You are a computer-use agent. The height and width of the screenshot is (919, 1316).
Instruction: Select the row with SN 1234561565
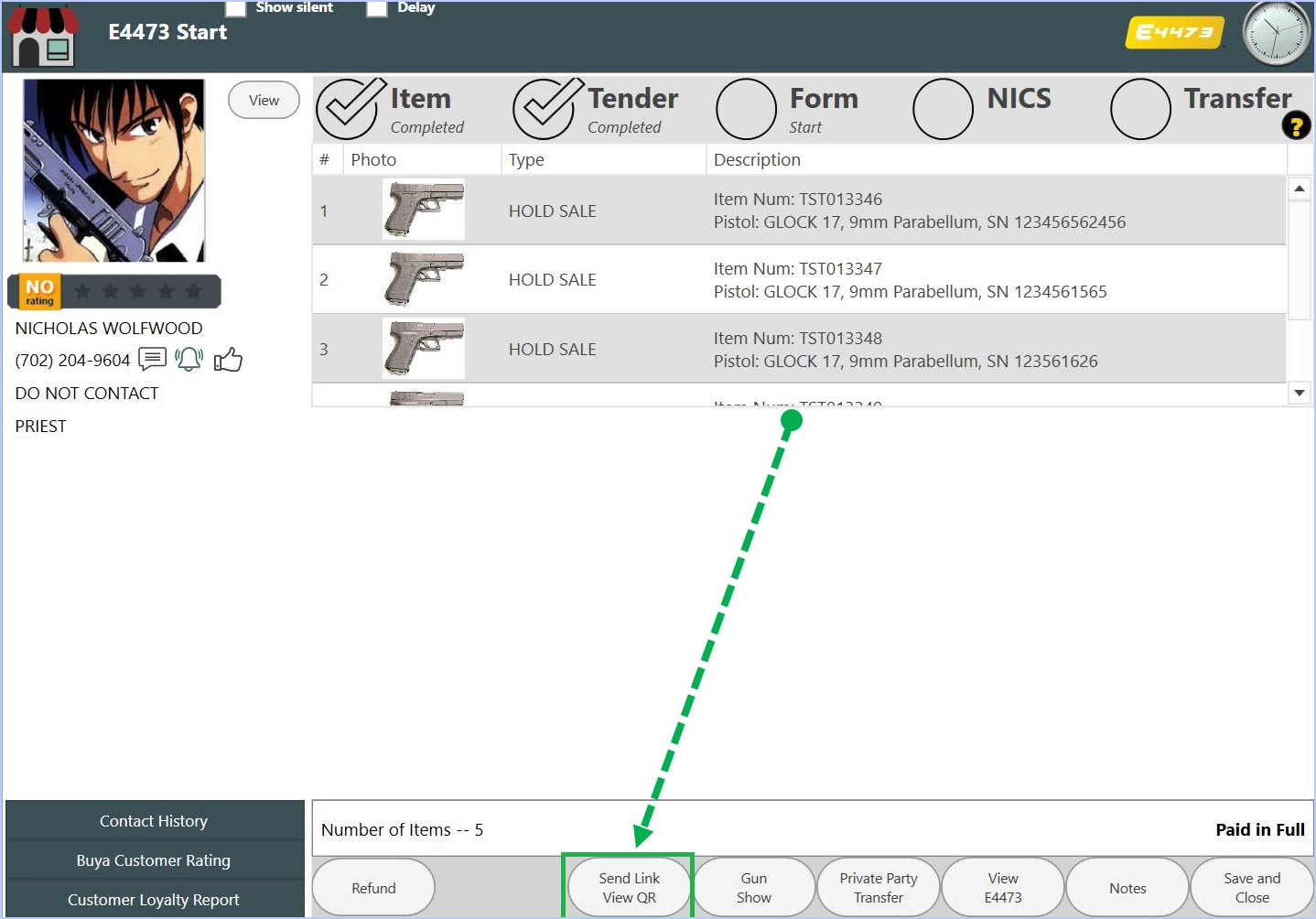click(799, 280)
